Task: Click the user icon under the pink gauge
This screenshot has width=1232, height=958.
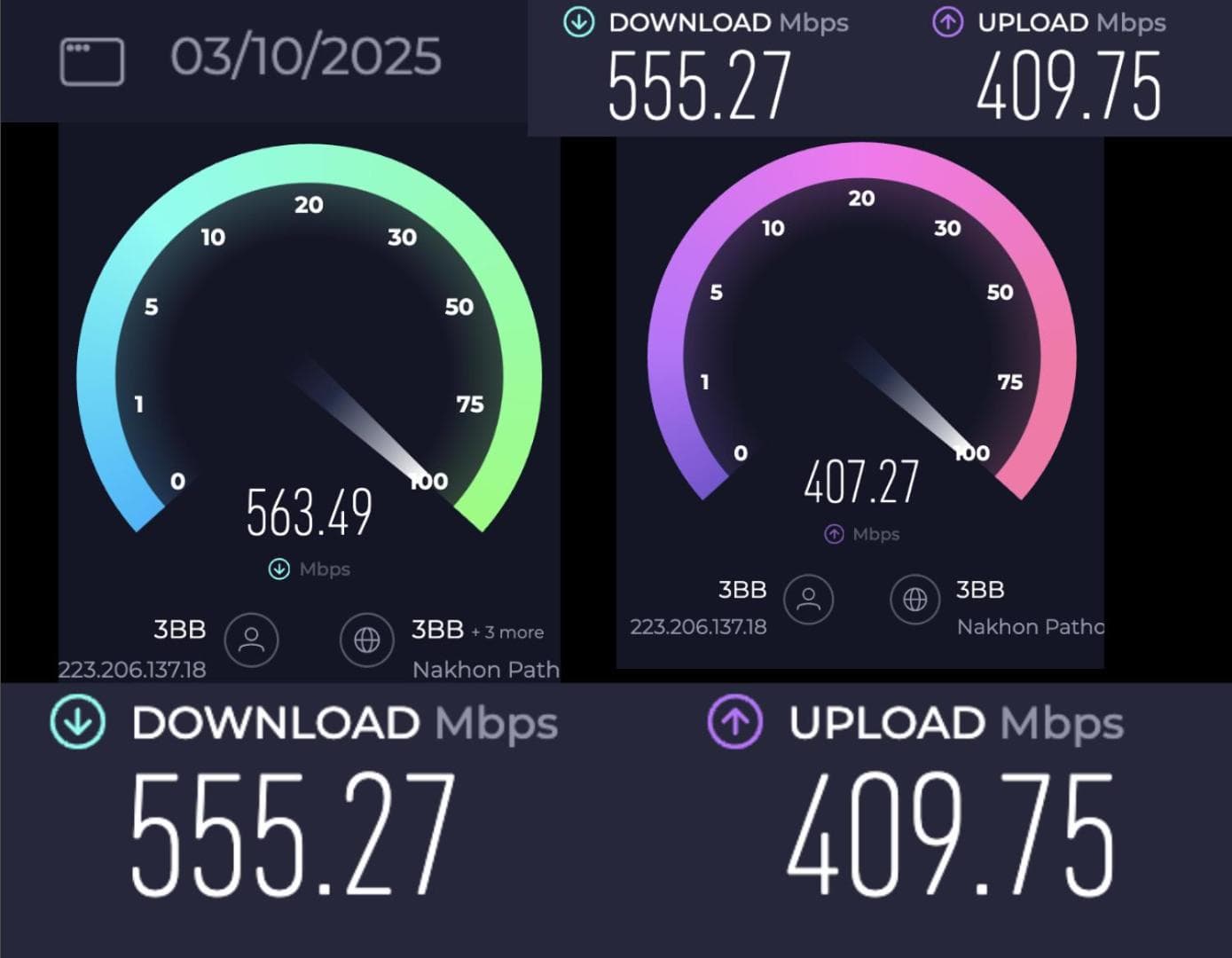Action: click(x=809, y=599)
